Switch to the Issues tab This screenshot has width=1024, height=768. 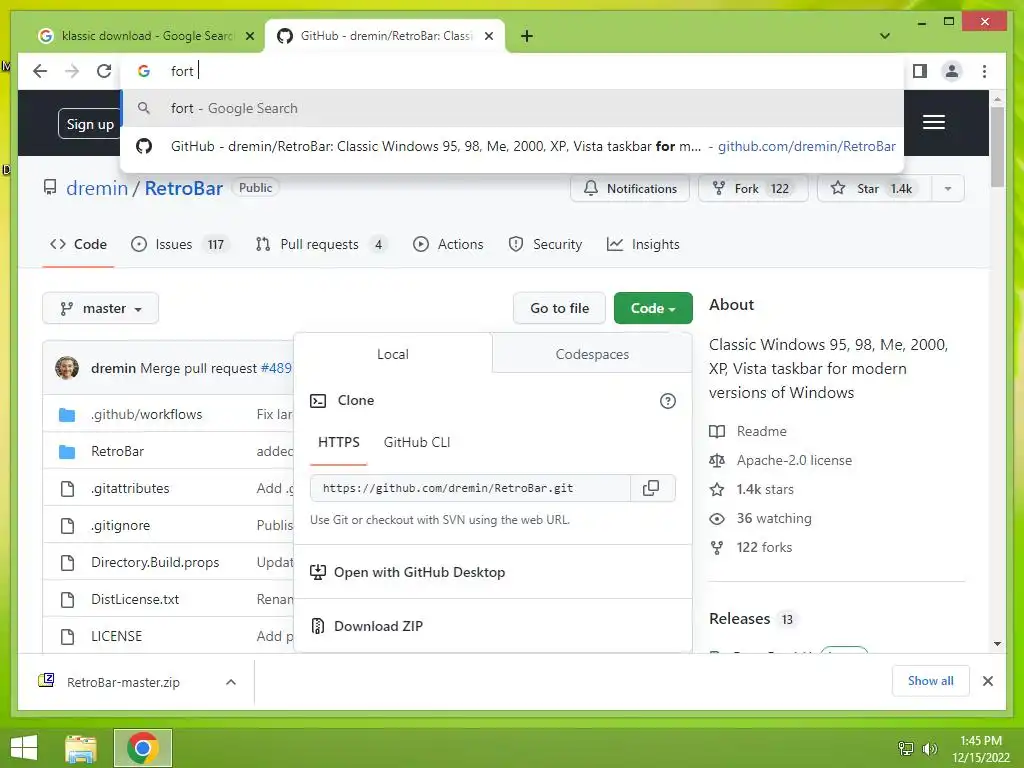coord(178,244)
